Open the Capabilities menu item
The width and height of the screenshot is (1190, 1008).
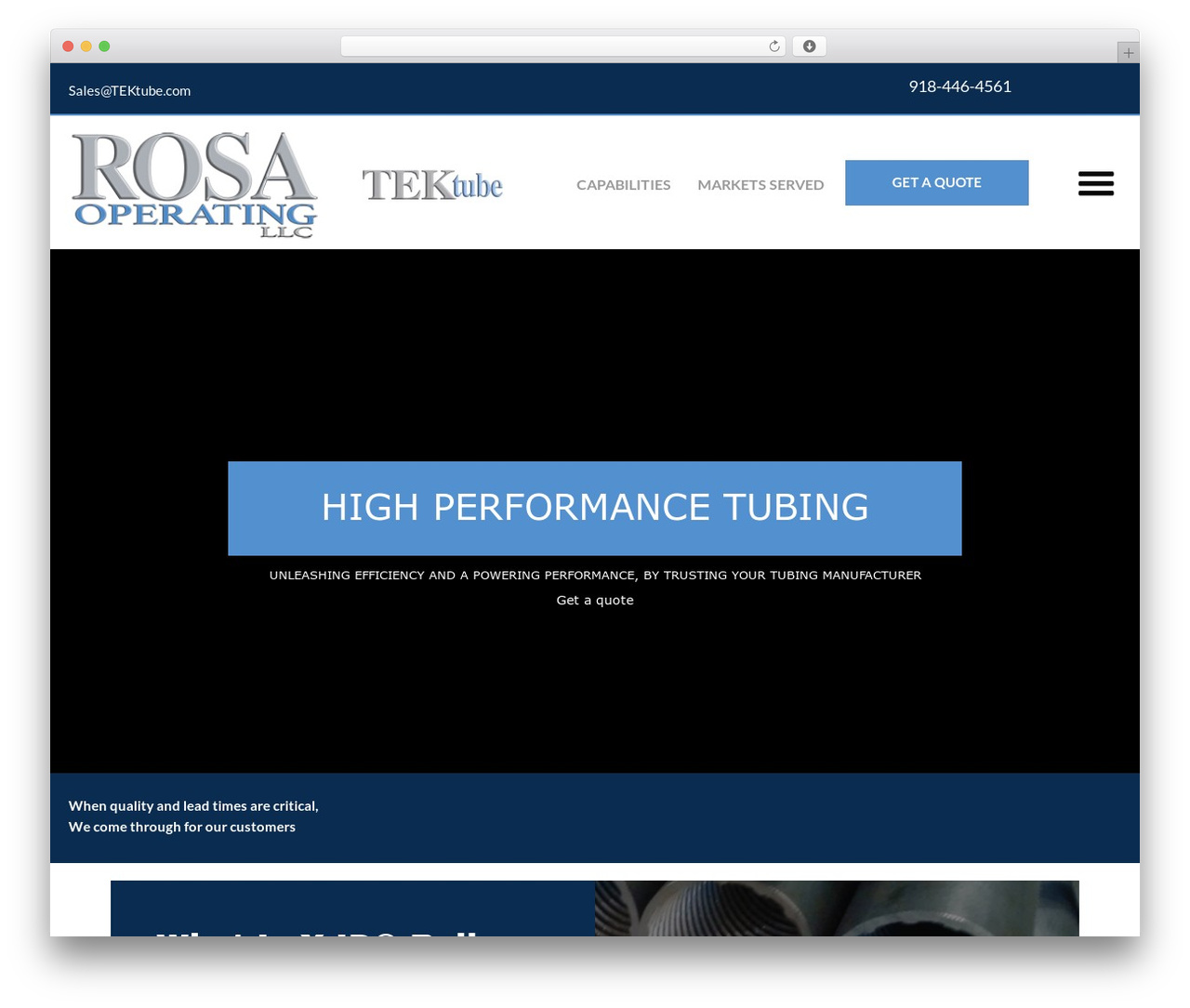click(623, 184)
